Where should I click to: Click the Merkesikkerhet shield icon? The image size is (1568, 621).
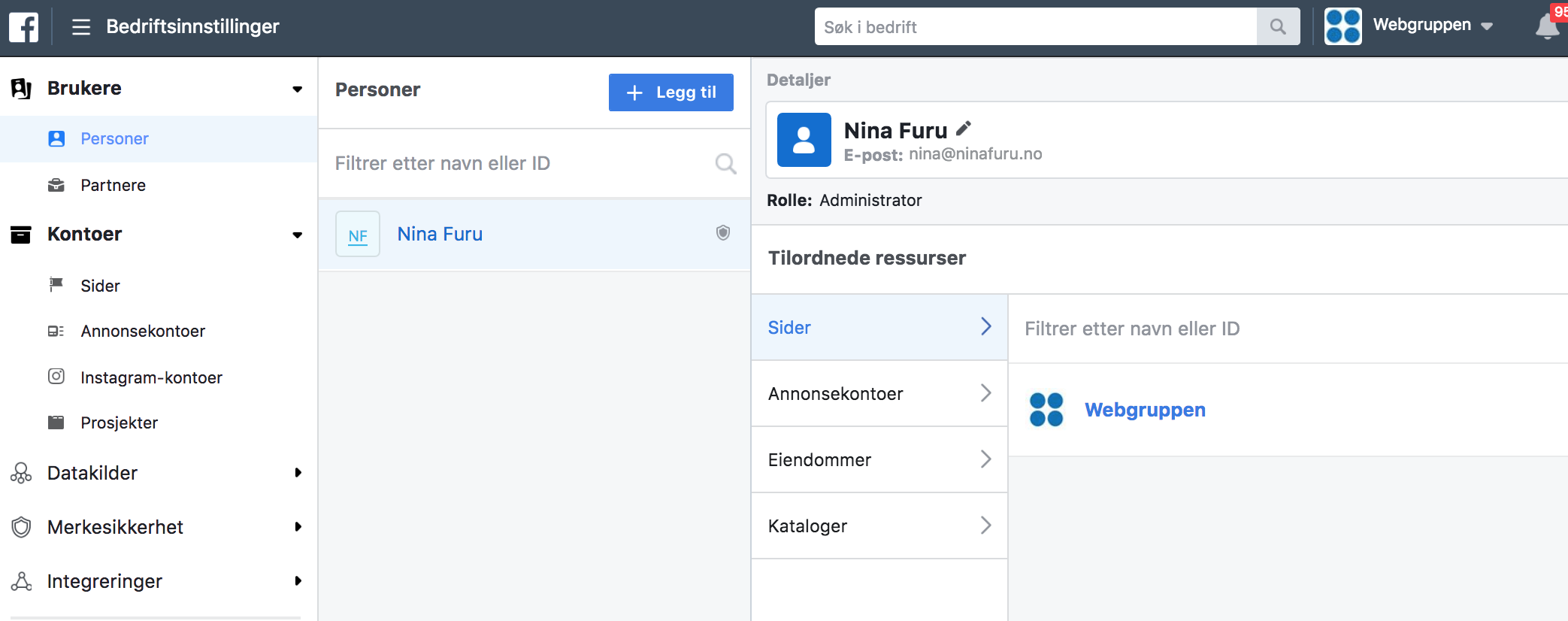pos(21,527)
